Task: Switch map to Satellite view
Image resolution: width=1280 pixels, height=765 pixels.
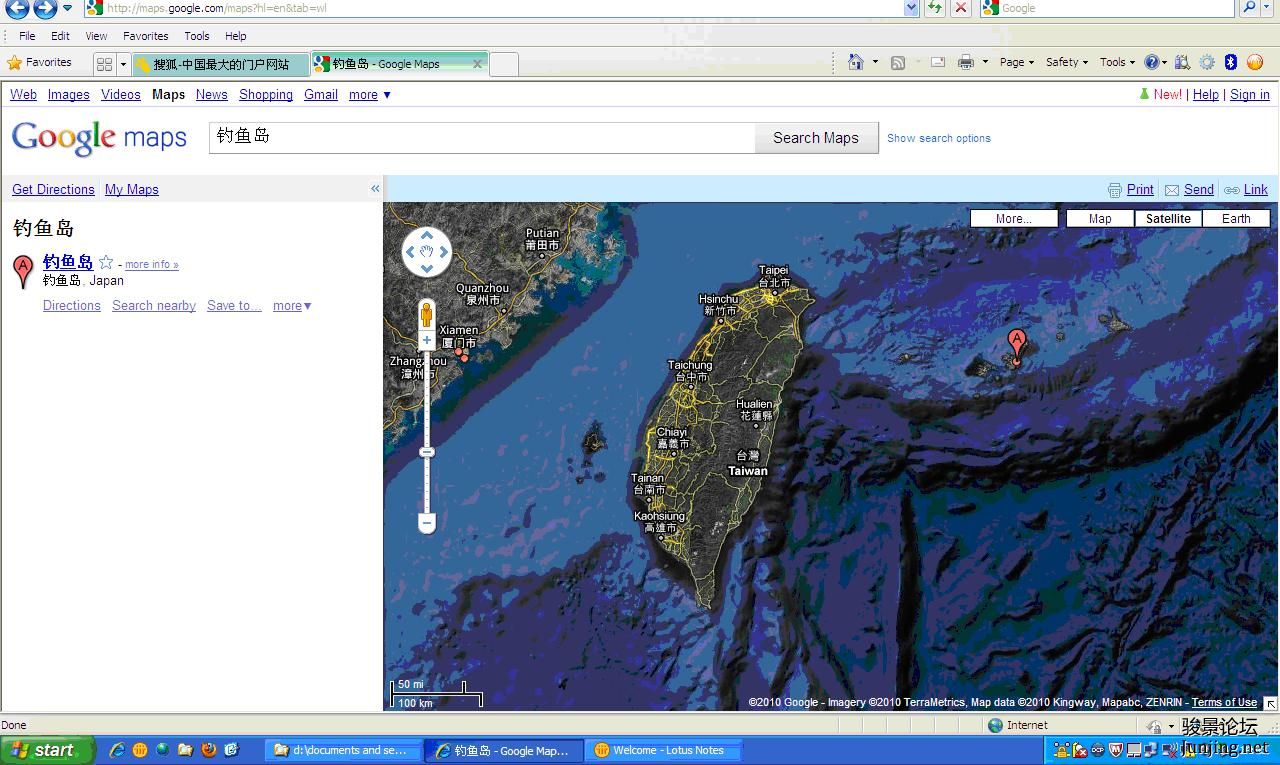Action: [1167, 218]
